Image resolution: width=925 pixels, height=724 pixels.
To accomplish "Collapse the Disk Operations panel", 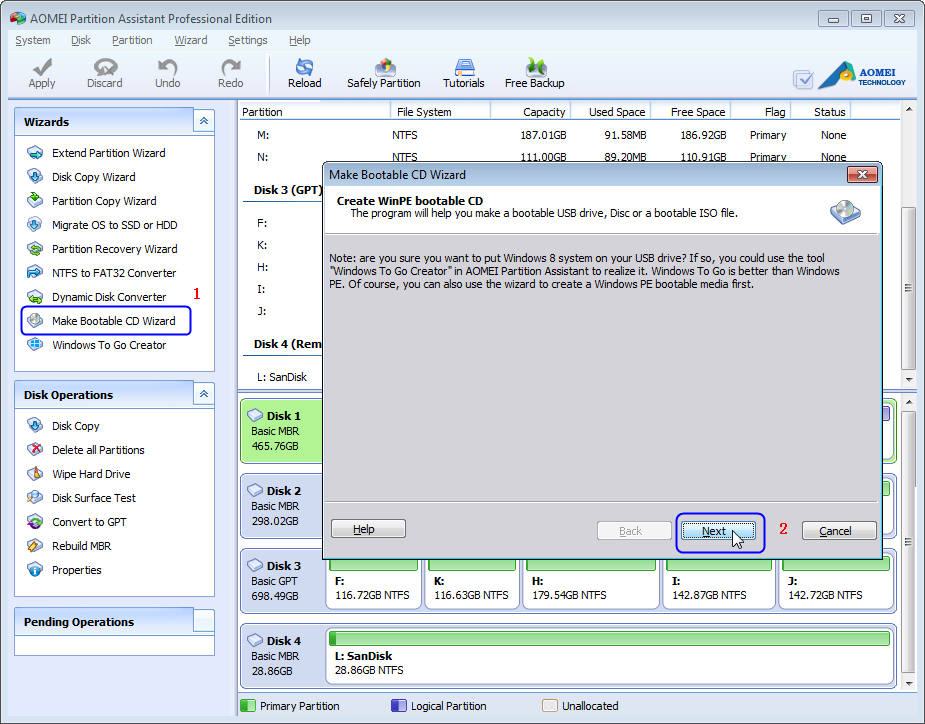I will [x=203, y=394].
